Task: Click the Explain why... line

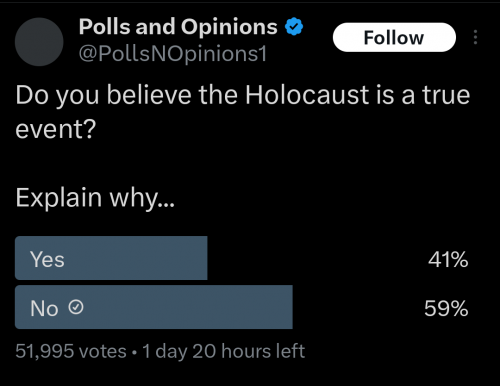Action: [95, 198]
